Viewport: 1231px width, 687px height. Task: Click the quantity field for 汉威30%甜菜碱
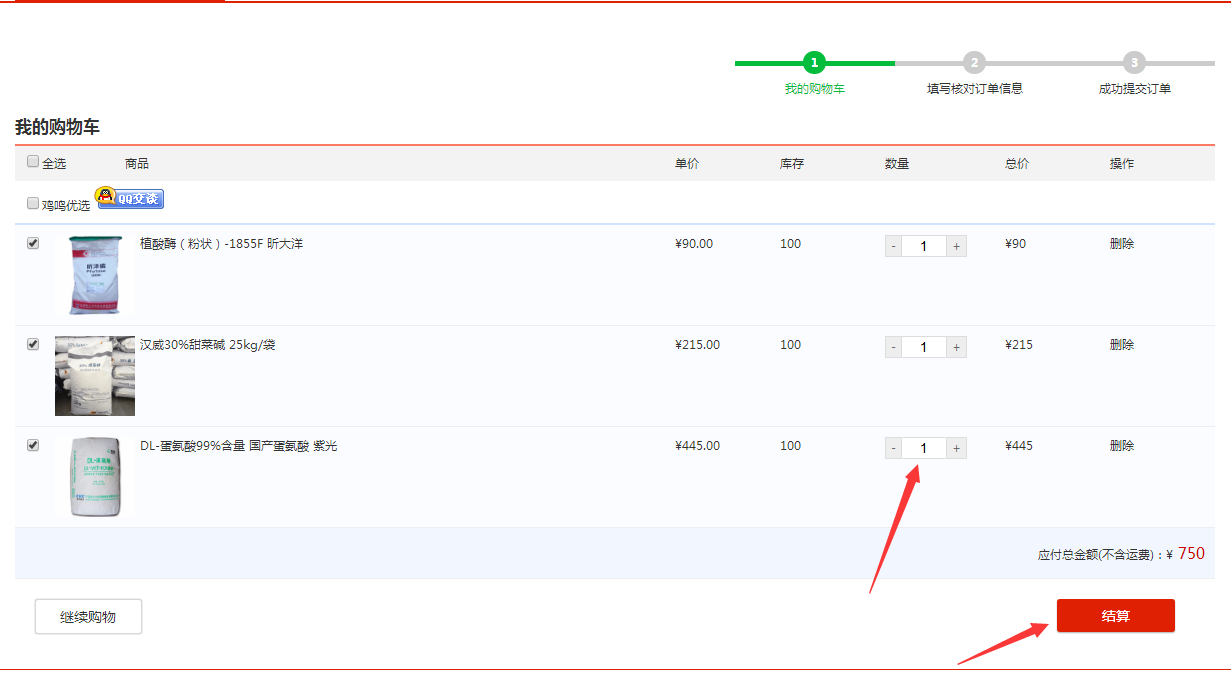pyautogui.click(x=924, y=347)
